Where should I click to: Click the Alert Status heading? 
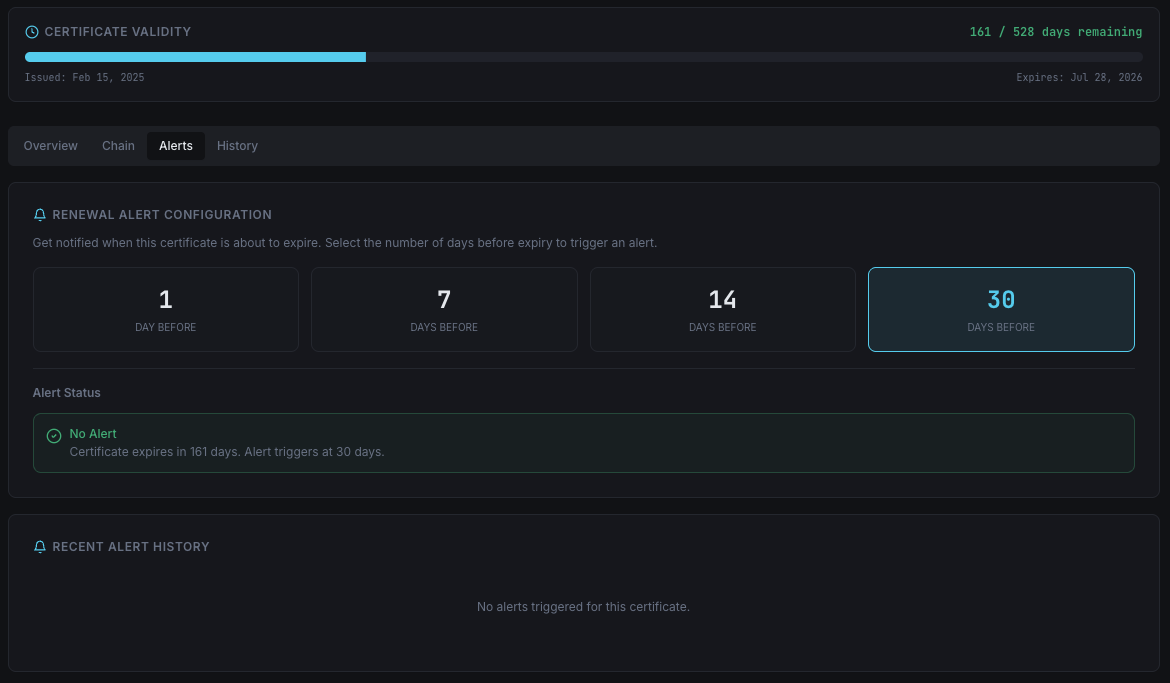pos(67,393)
